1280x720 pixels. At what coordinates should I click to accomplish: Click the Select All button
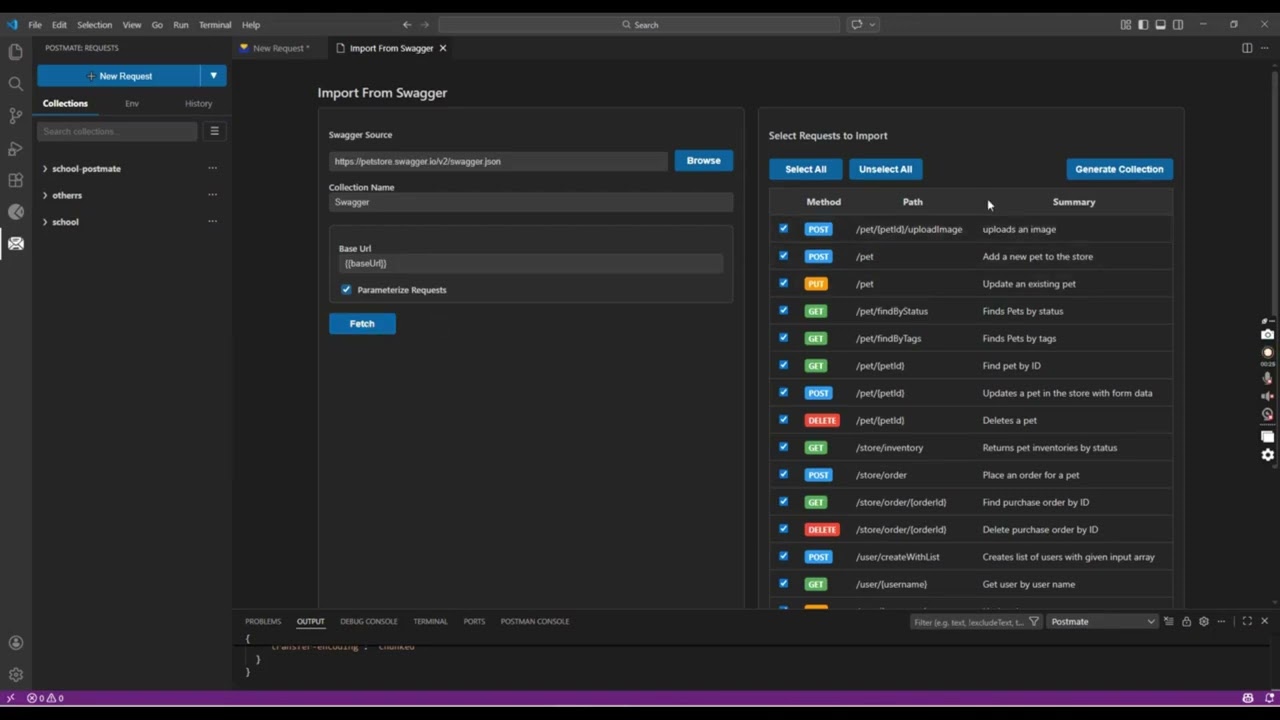(x=806, y=169)
